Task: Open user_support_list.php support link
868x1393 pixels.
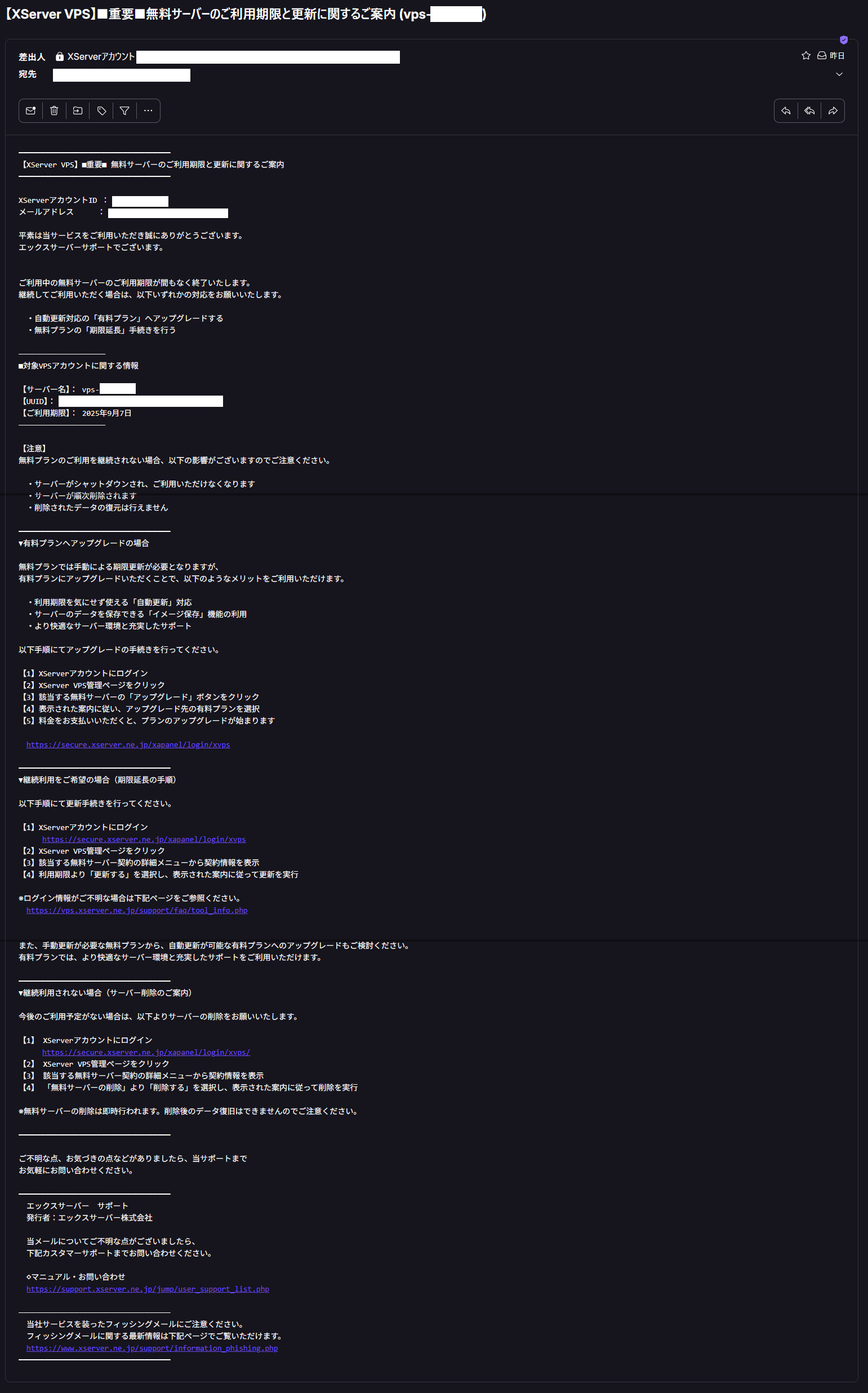Action: 148,1289
